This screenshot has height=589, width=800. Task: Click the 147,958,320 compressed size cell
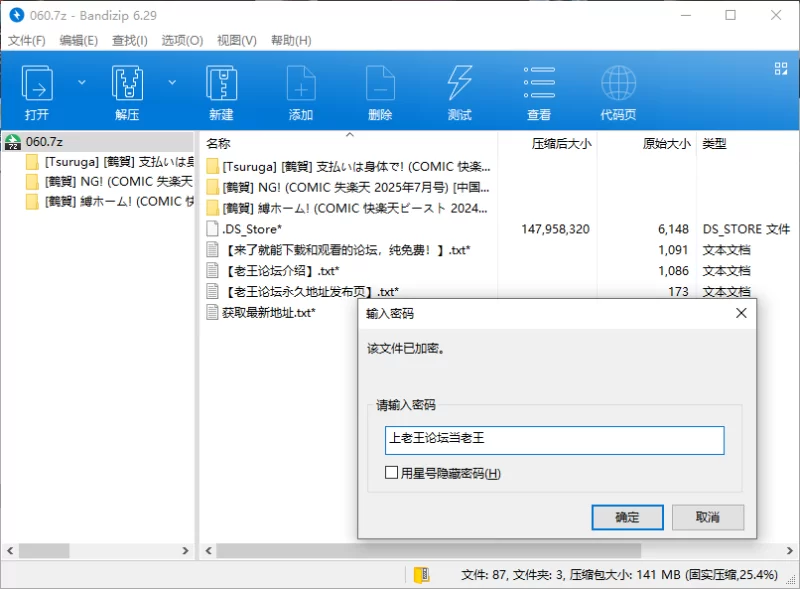(x=555, y=229)
